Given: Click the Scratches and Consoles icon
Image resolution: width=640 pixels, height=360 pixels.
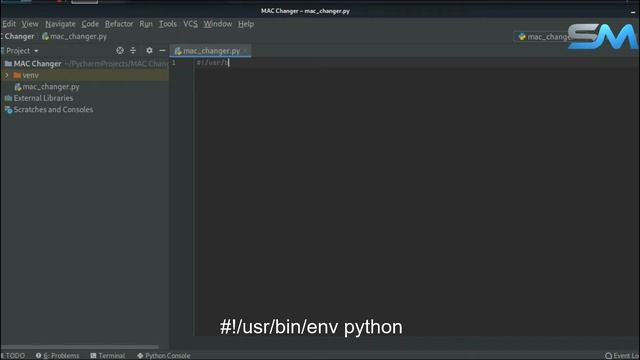Looking at the screenshot, I should [8, 109].
